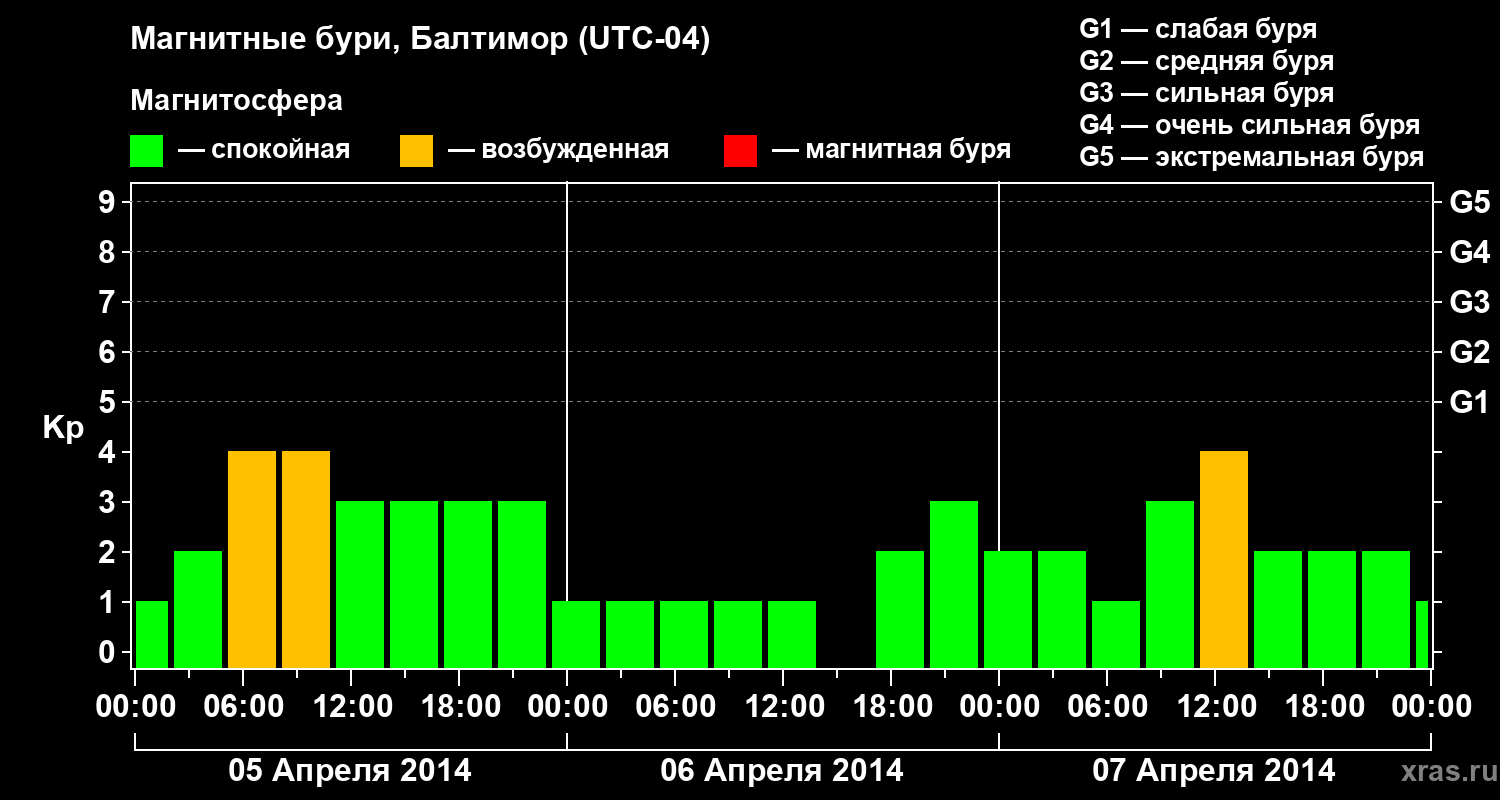Click the Kp 3 green bar on April 6 evening
Viewport: 1500px width, 800px height.
point(954,584)
